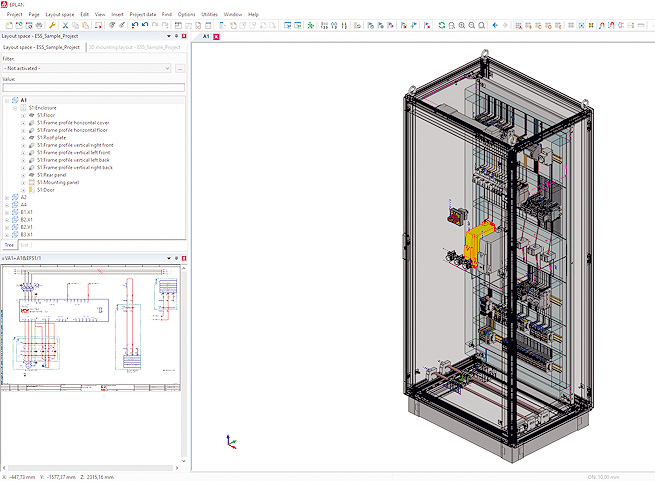Click the A1 layout space node icon

coord(15,100)
